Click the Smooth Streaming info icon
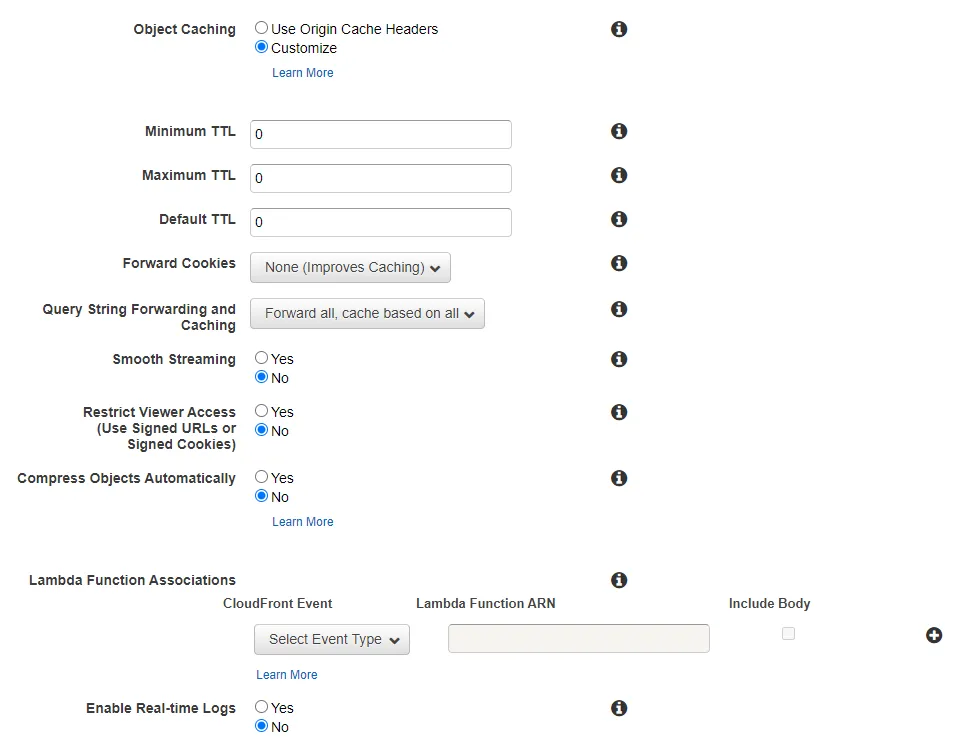The image size is (953, 751). (x=619, y=360)
